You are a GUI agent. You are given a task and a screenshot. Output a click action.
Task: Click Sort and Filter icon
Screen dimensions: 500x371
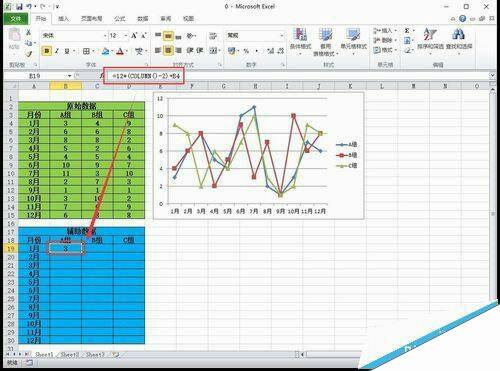coord(430,34)
